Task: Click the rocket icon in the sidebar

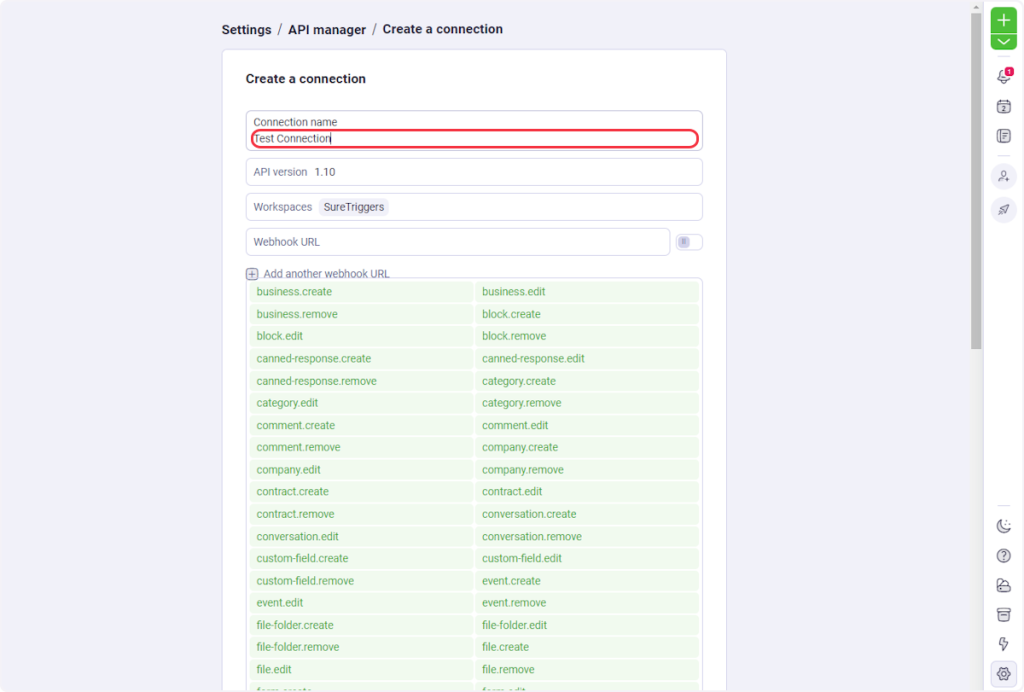Action: coord(1003,210)
